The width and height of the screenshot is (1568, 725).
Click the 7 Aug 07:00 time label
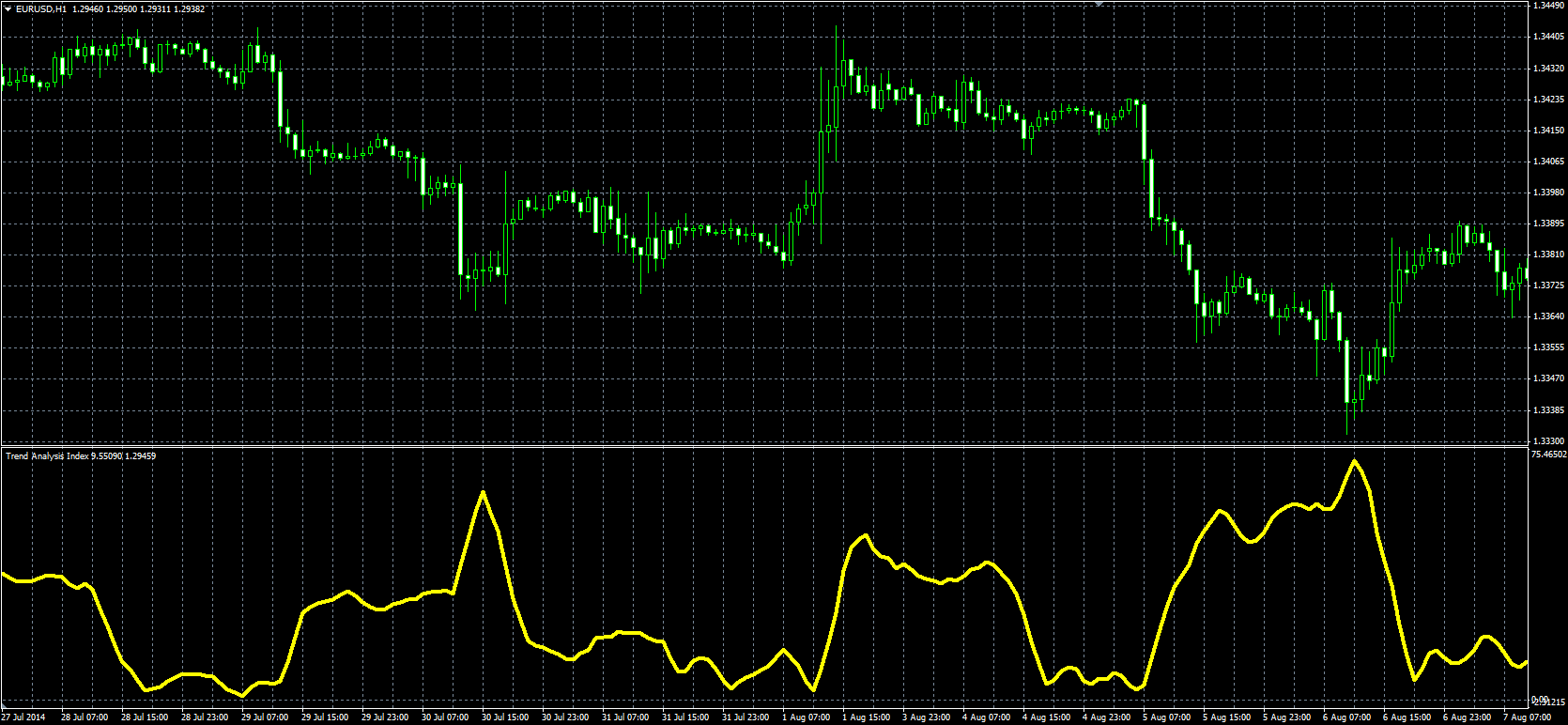pyautogui.click(x=1527, y=717)
